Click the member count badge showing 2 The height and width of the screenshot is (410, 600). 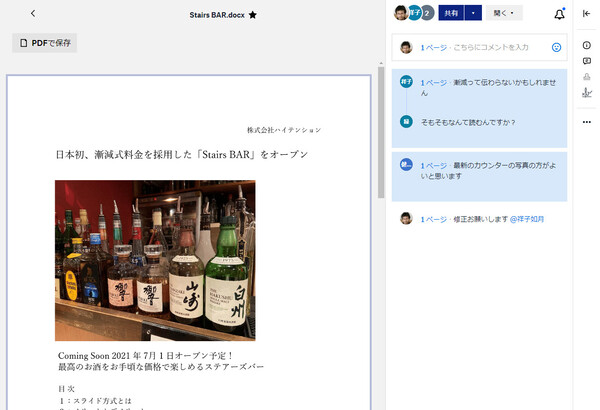click(x=427, y=14)
